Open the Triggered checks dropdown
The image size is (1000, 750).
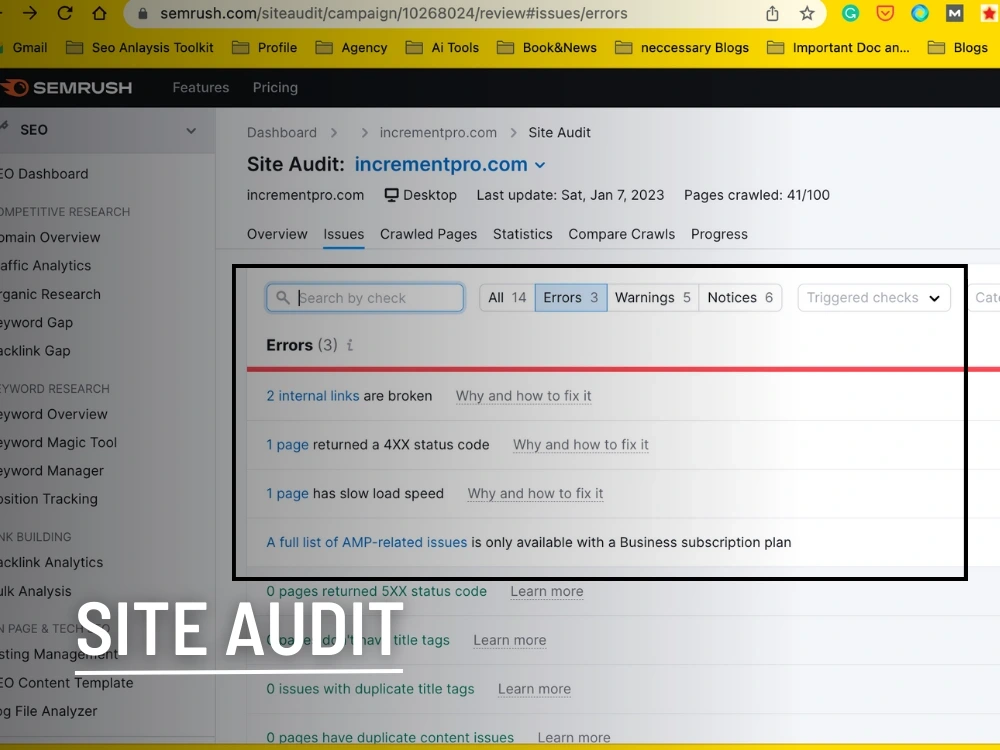coord(874,298)
